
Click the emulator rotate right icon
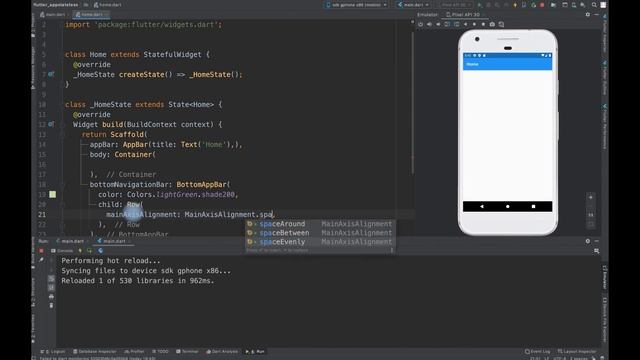click(x=456, y=24)
